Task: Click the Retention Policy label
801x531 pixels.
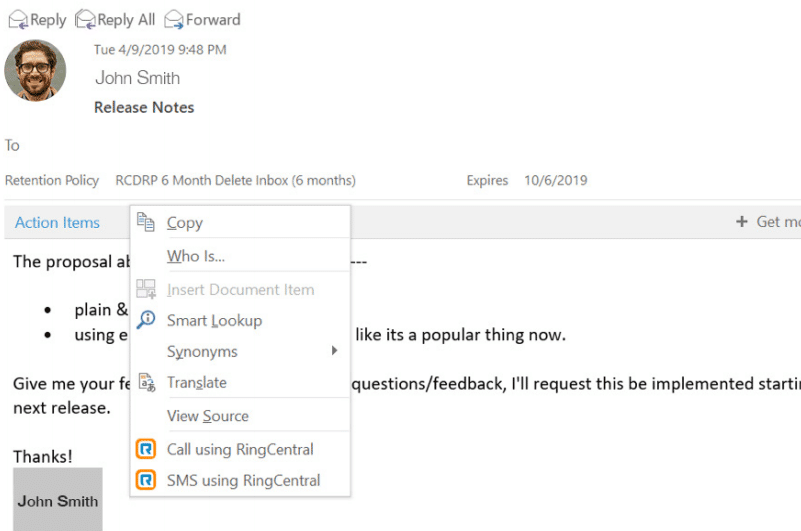Action: (52, 180)
